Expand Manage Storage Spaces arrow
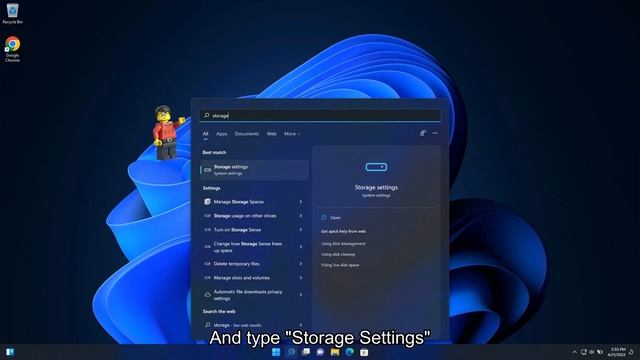The height and width of the screenshot is (360, 640). tap(301, 202)
